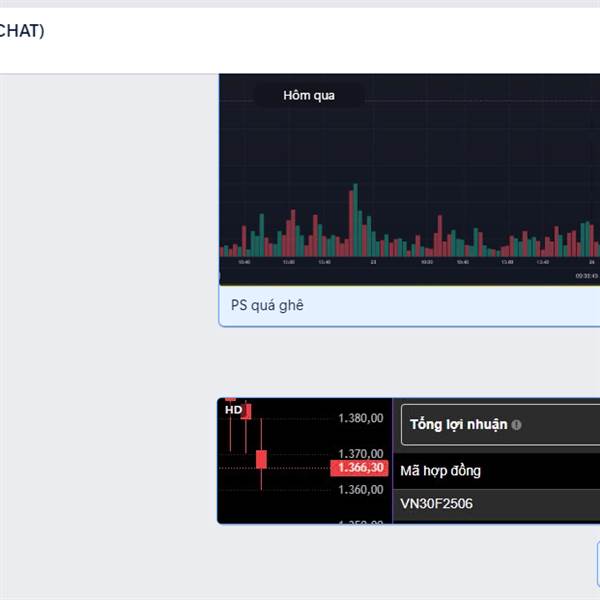Viewport: 600px width, 600px height.
Task: Click the 1.360,00 price axis label
Action: [x=360, y=489]
